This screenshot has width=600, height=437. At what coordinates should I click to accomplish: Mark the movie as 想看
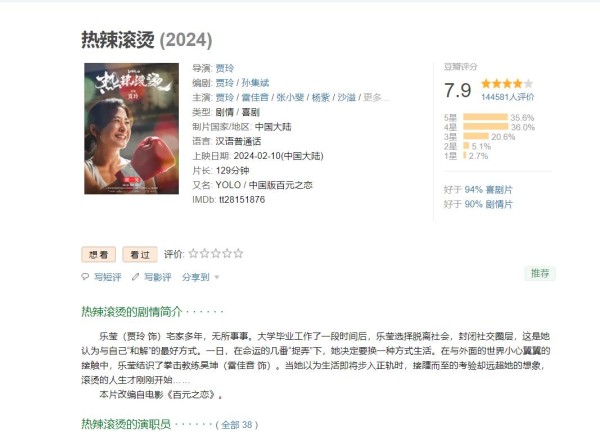pos(98,254)
